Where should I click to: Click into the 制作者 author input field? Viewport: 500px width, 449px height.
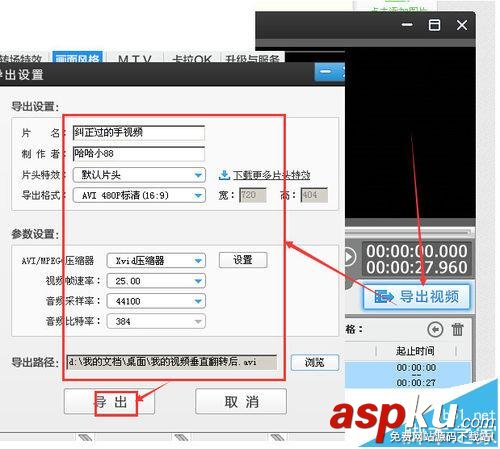[139, 154]
